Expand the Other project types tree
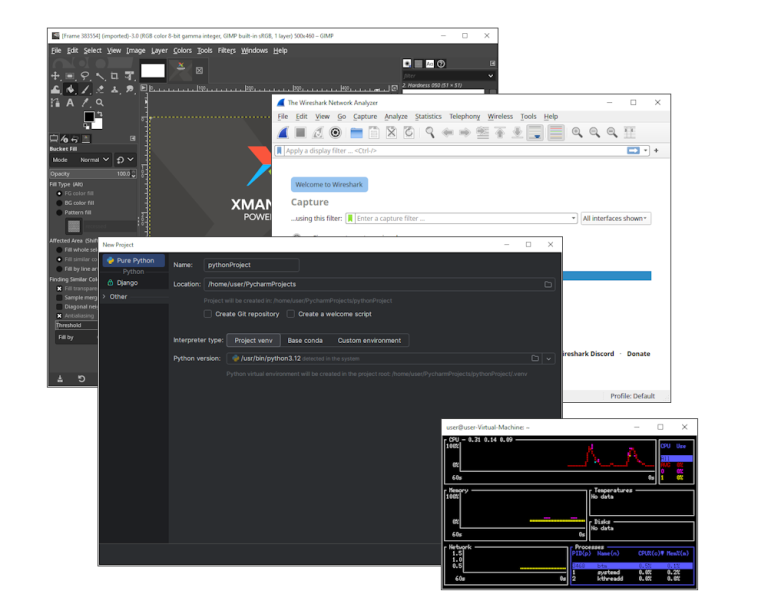768x614 pixels. pos(105,296)
